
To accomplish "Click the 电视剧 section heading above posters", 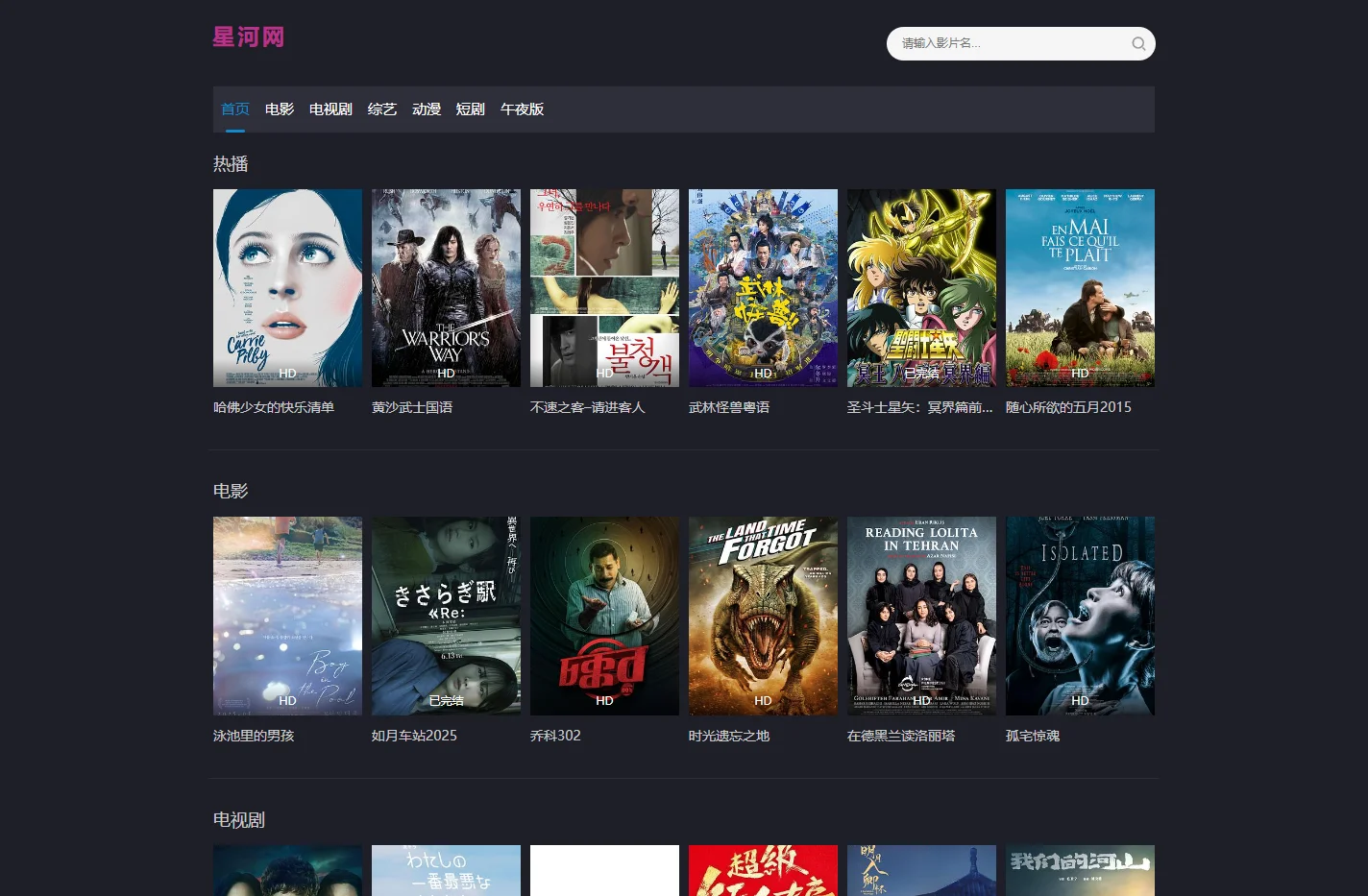I will point(239,820).
